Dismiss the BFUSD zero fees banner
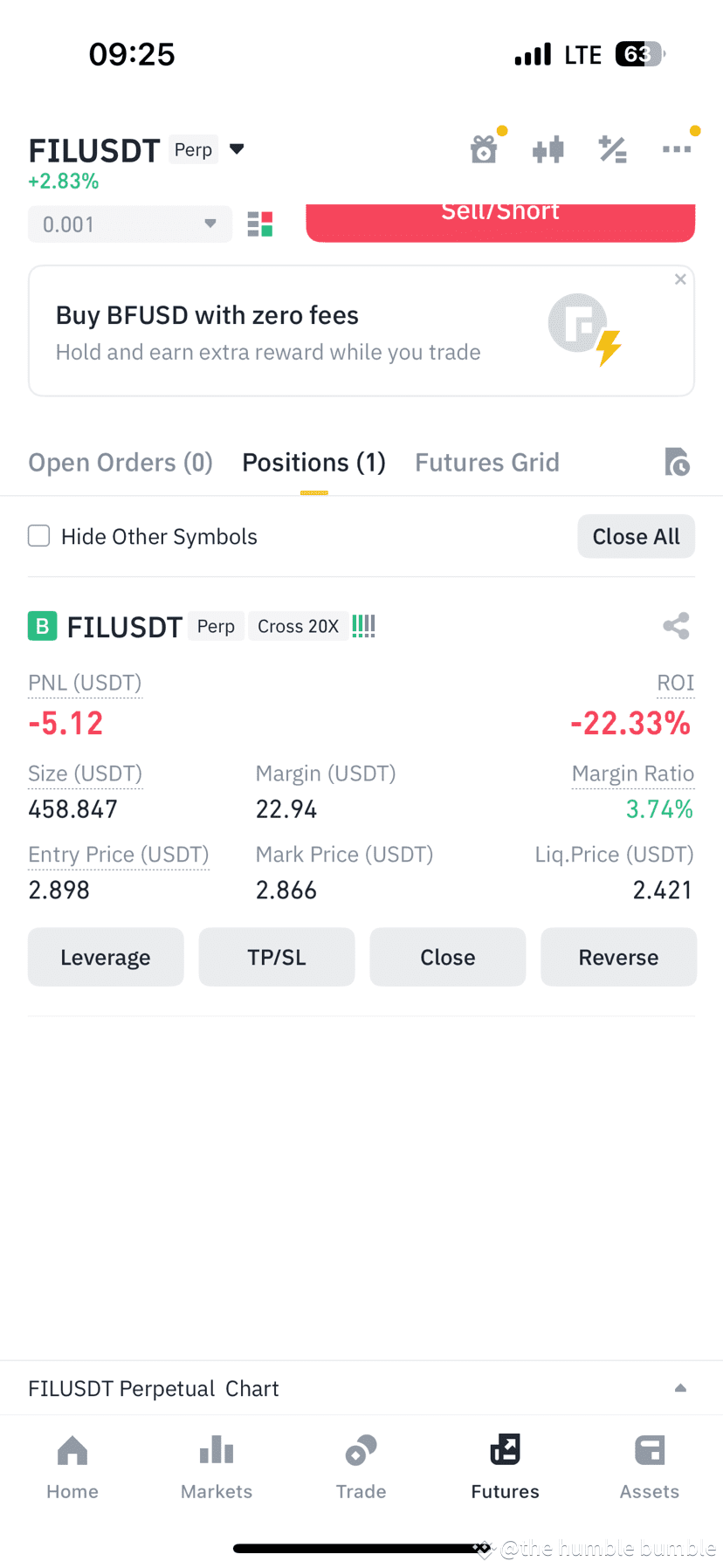Viewport: 723px width, 1568px height. [x=680, y=279]
